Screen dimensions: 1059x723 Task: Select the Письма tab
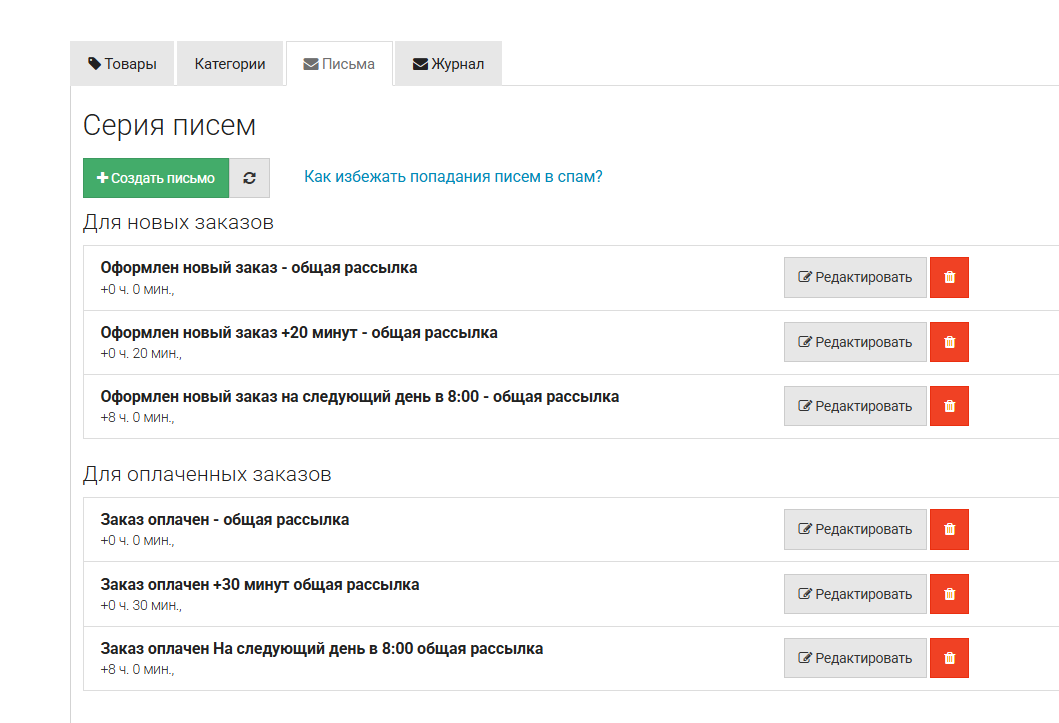pyautogui.click(x=339, y=64)
